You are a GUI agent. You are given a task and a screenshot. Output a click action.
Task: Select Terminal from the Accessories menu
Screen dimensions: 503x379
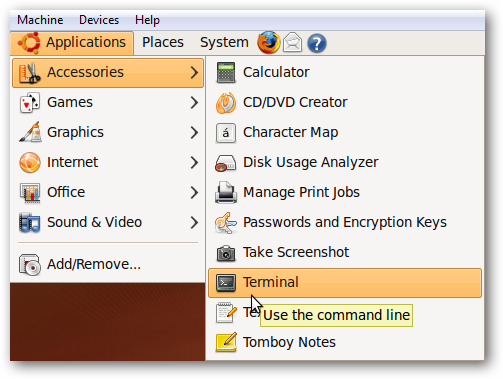(345, 283)
